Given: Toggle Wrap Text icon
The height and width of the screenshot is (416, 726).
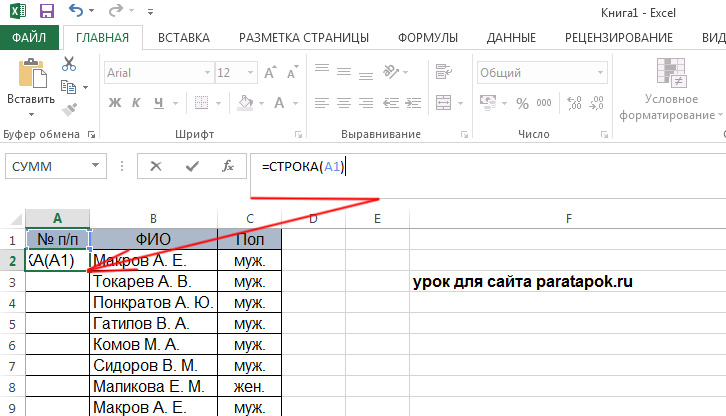Looking at the screenshot, I should 444,71.
